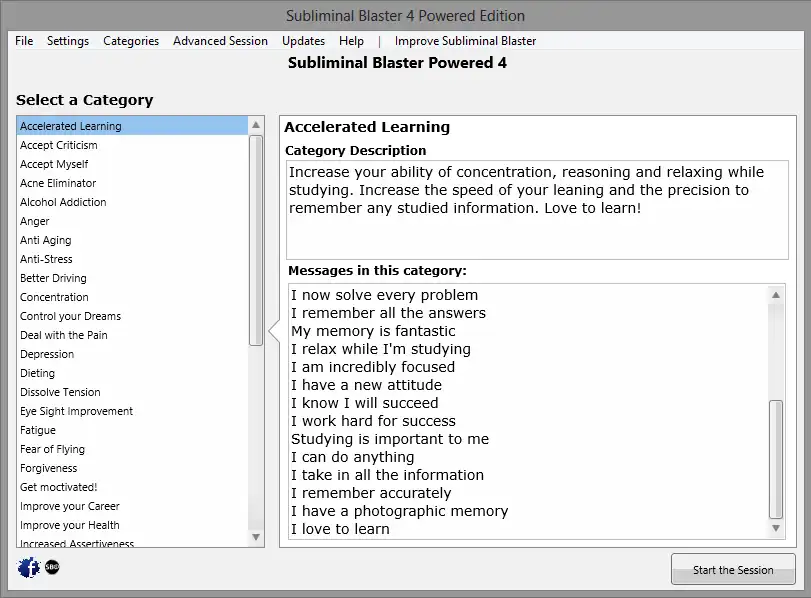Click category list scroll up arrow
The width and height of the screenshot is (811, 598).
click(x=256, y=125)
